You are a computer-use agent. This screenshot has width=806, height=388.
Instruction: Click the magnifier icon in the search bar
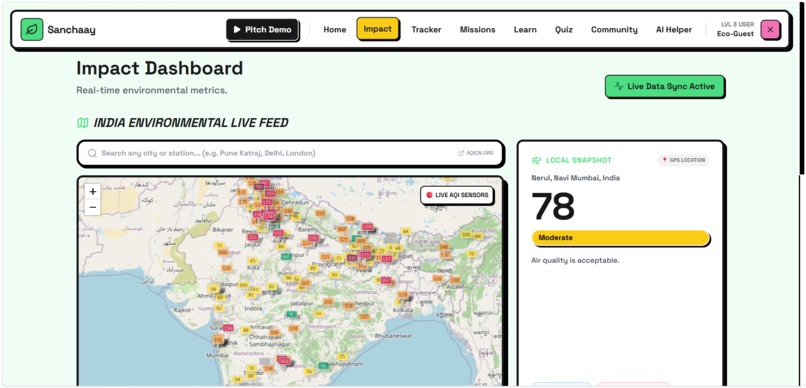click(92, 153)
